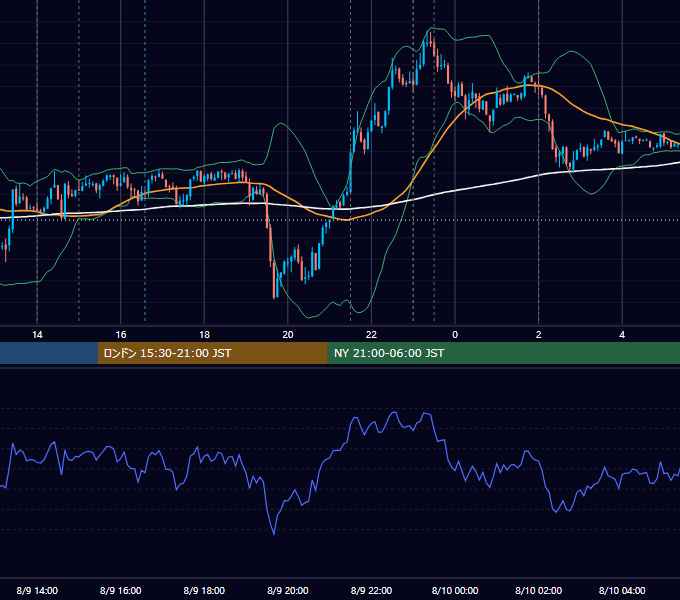Screen dimensions: 680x600
Task: Click the 8/9 18:00 time label
Action: pos(204,590)
